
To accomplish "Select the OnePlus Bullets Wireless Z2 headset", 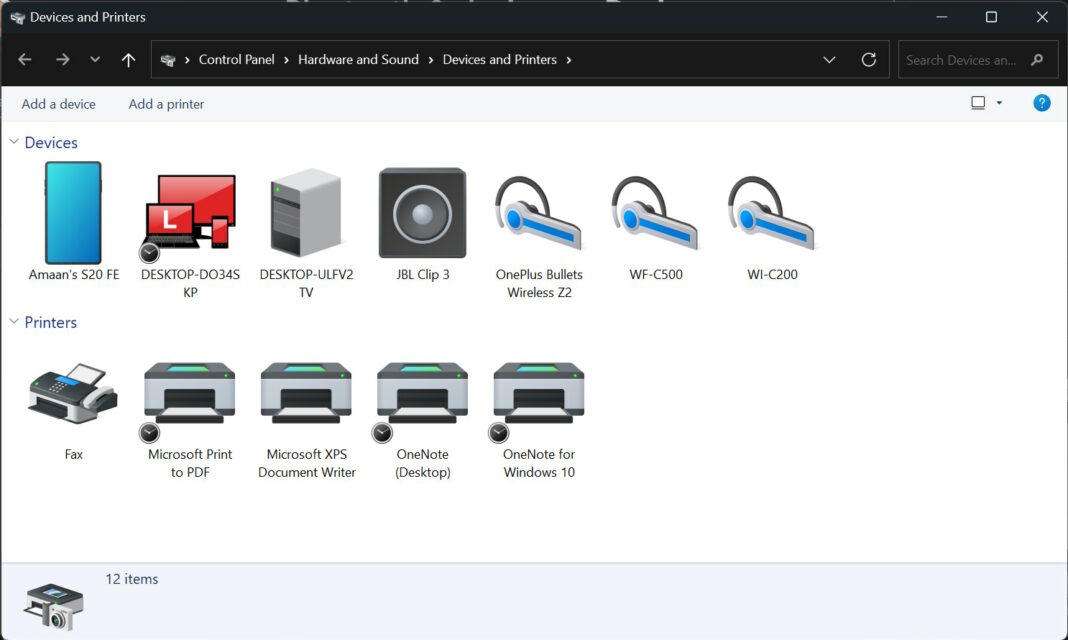I will [538, 212].
